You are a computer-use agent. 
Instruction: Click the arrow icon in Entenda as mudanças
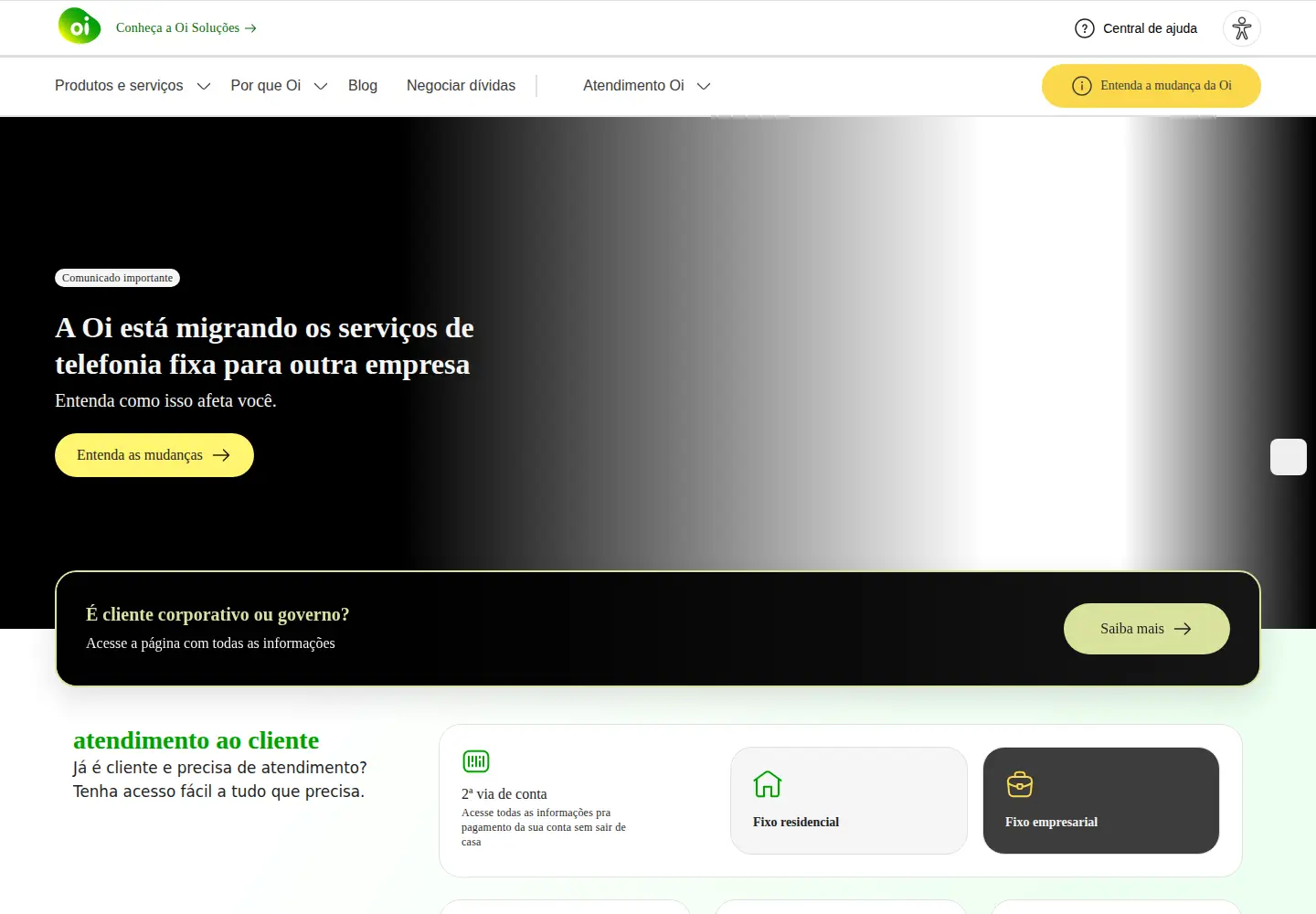[x=221, y=455]
